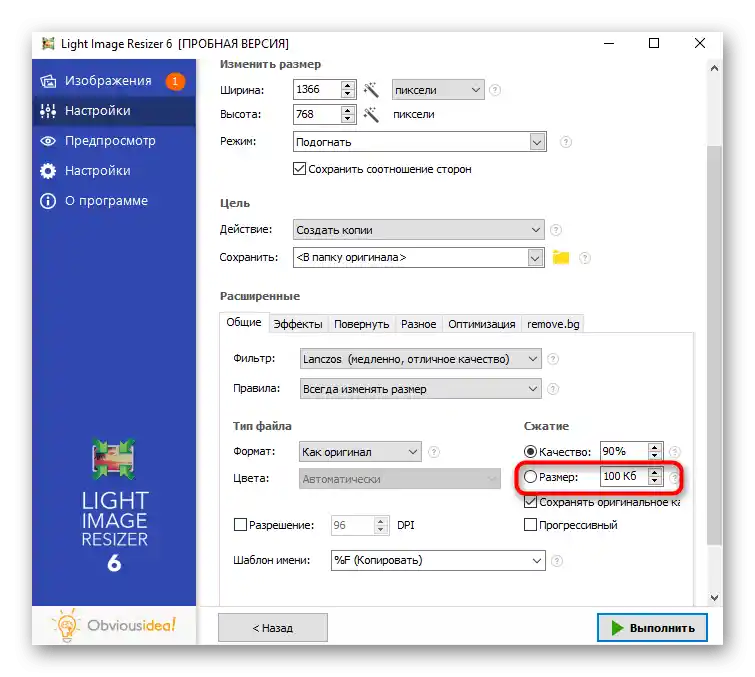
Task: Select the Качество radio button
Action: tap(530, 452)
